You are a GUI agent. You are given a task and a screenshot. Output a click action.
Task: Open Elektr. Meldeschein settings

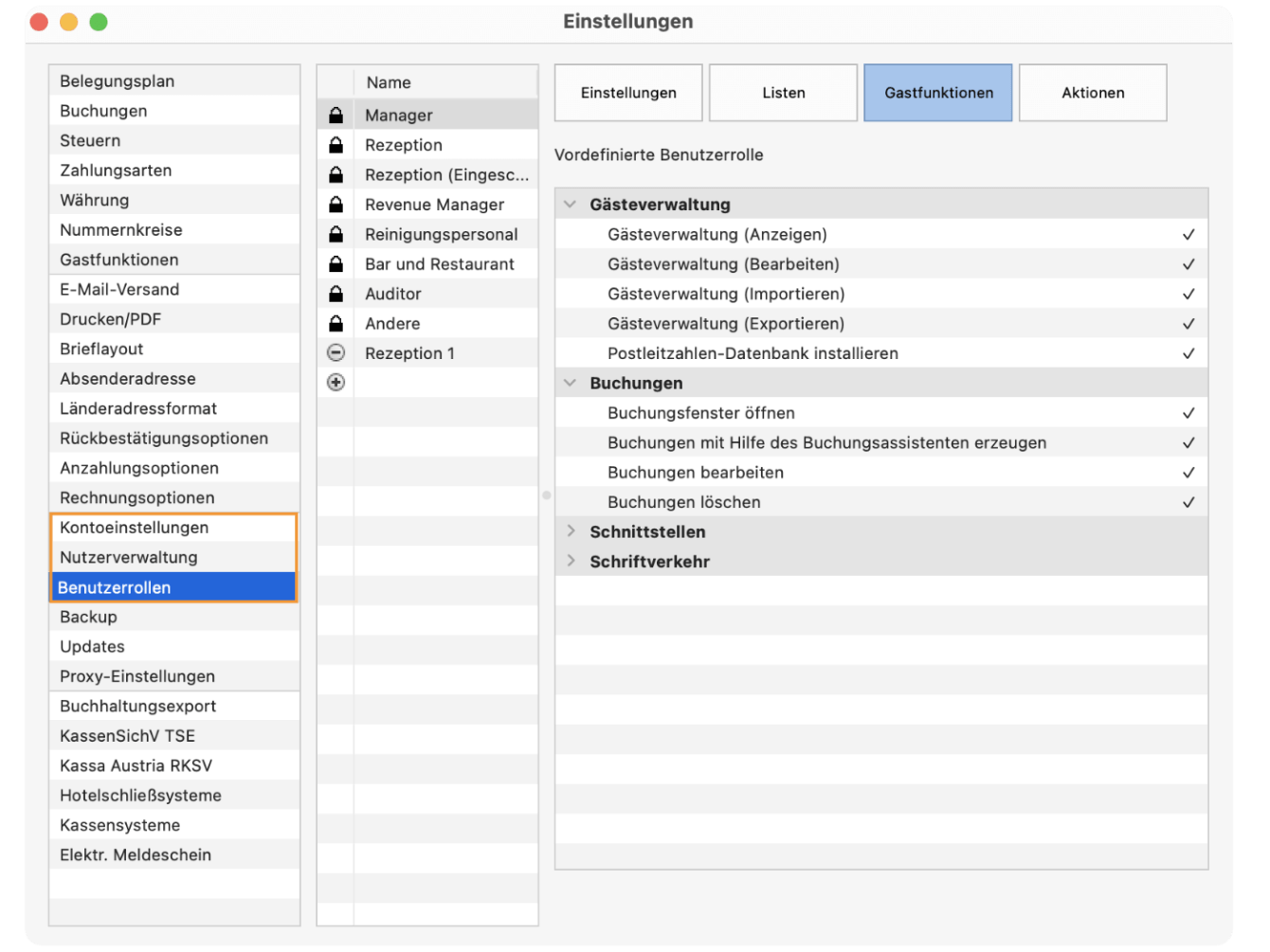174,855
